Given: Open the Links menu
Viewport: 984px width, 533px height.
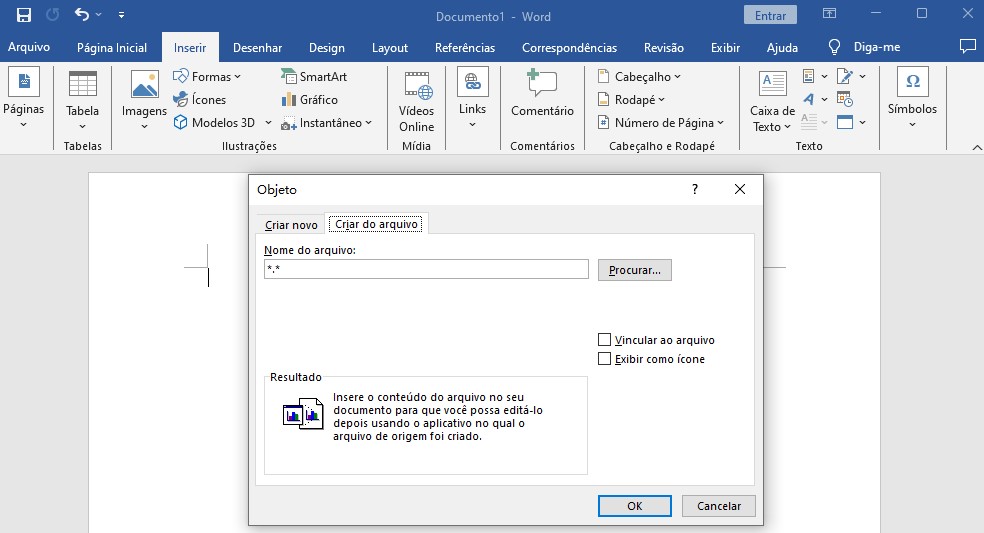Looking at the screenshot, I should click(x=473, y=99).
